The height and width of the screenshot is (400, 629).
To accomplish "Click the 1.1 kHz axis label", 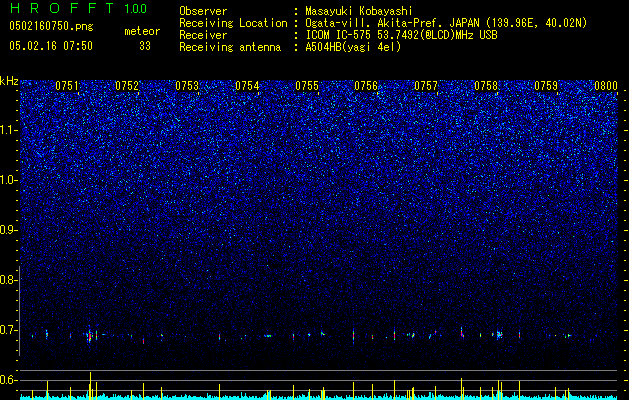I will click(9, 130).
